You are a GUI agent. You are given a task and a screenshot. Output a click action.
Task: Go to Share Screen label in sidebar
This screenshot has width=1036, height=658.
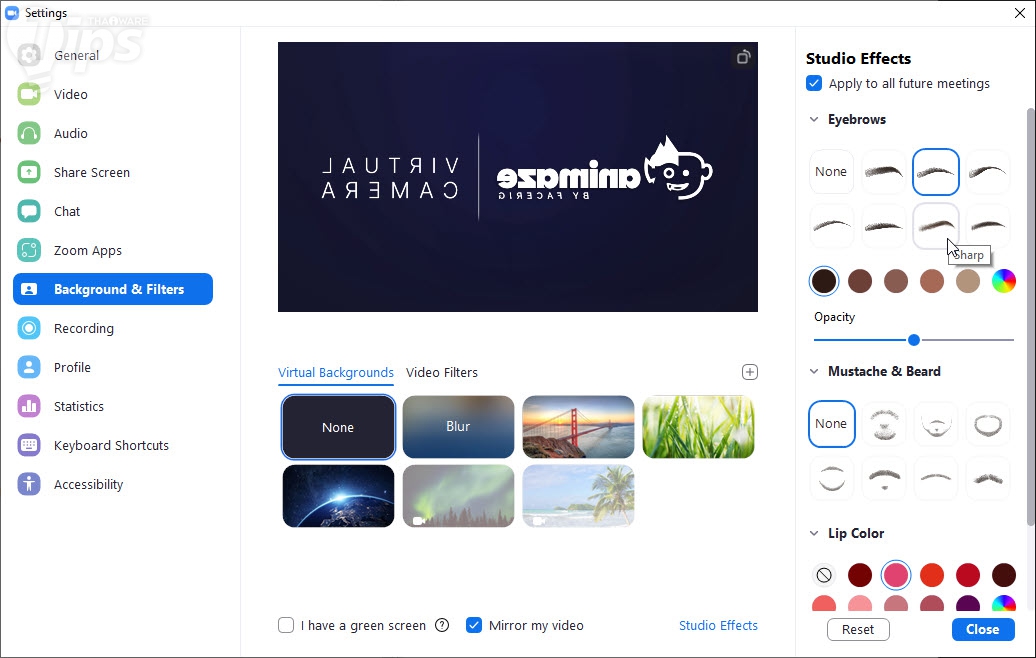coord(92,172)
